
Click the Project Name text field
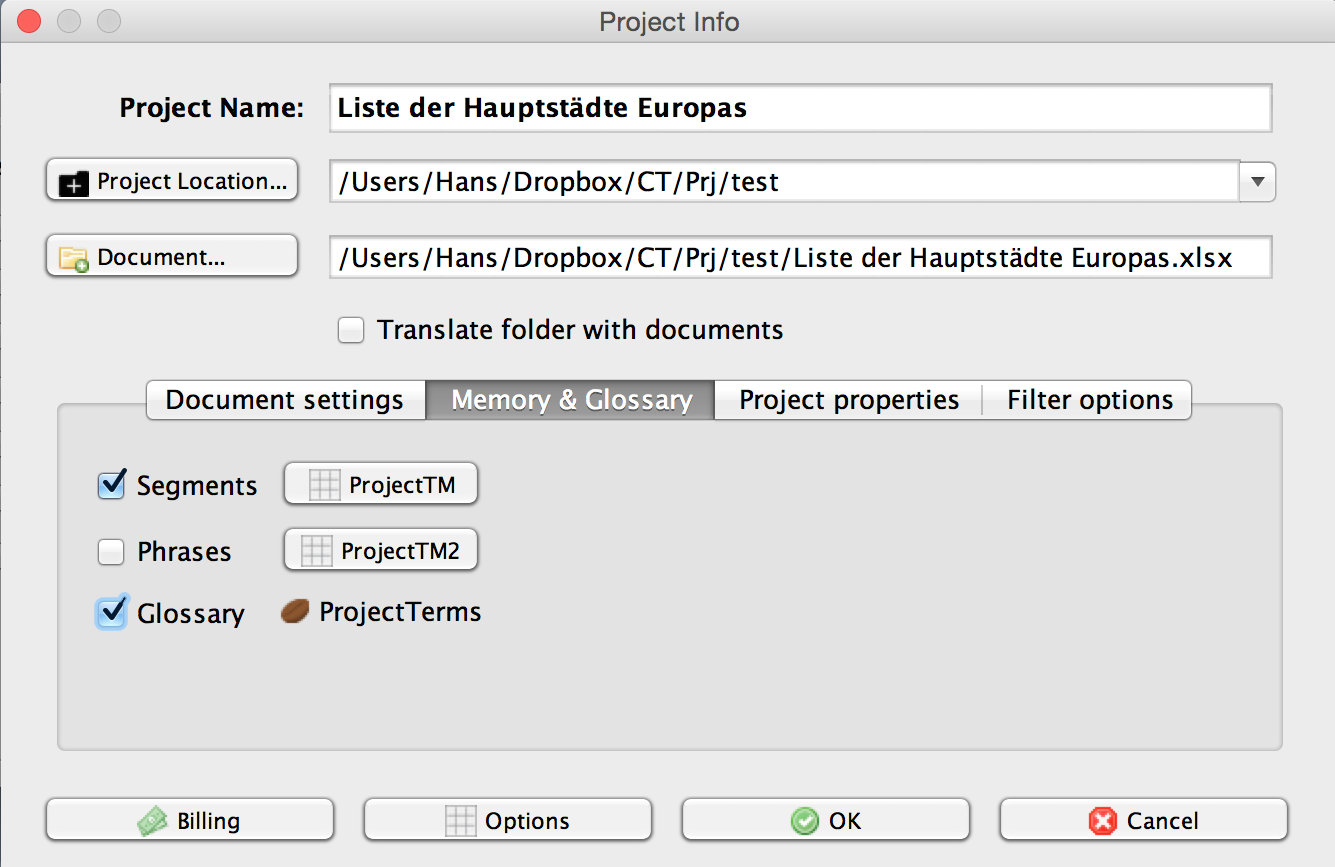(x=800, y=108)
